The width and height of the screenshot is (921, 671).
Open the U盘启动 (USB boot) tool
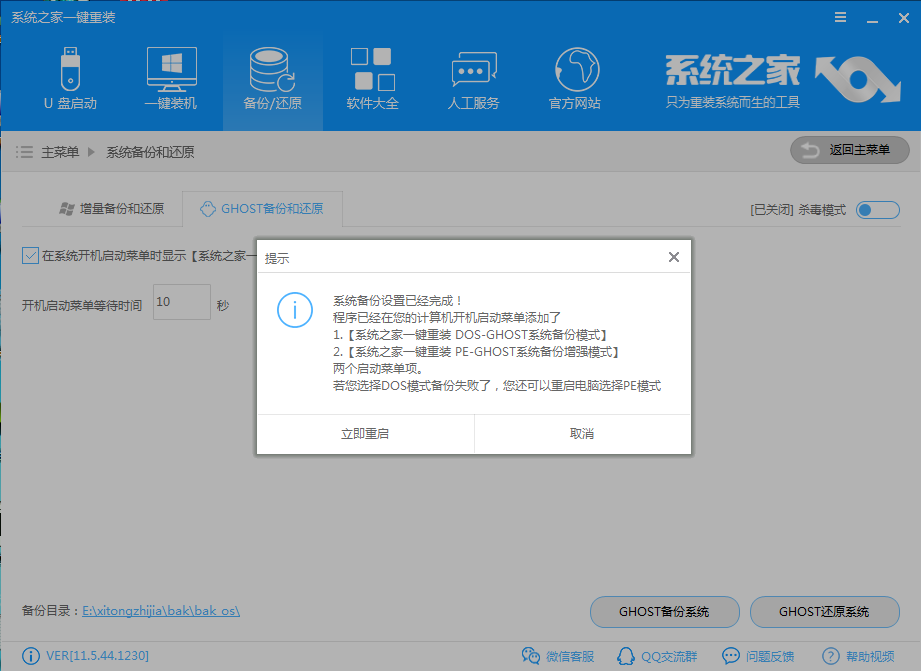(x=70, y=78)
